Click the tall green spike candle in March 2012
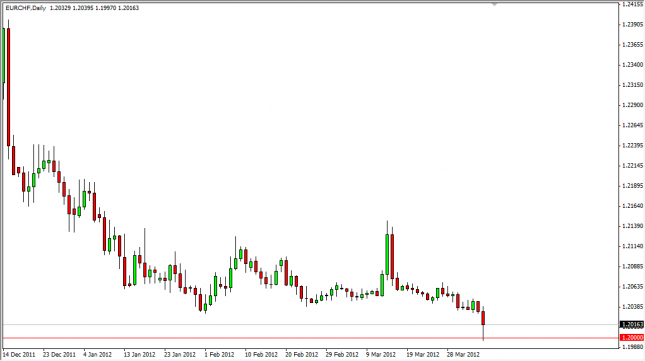This screenshot has height=361, width=645. (x=387, y=254)
